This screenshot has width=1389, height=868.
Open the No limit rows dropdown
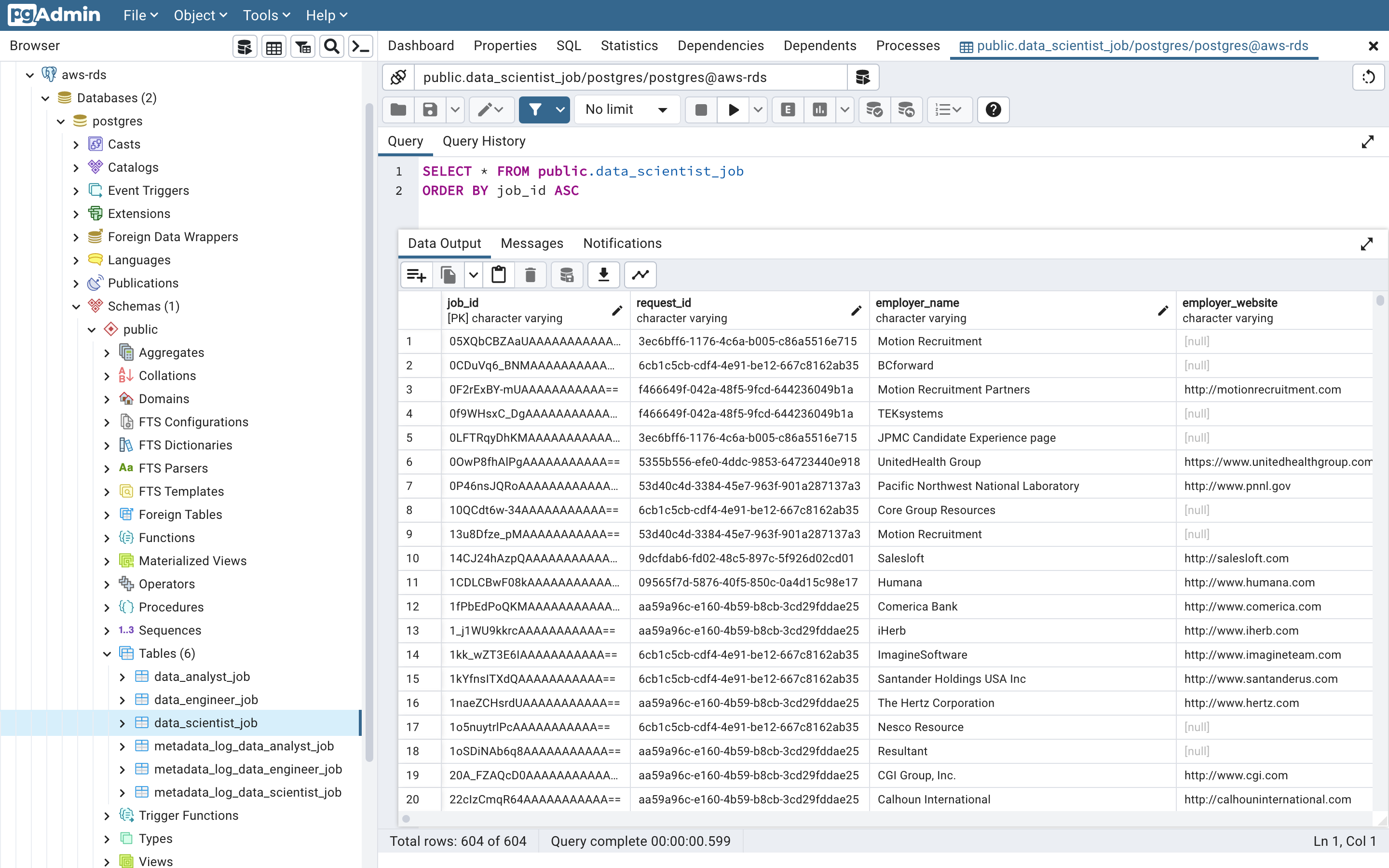(x=627, y=109)
